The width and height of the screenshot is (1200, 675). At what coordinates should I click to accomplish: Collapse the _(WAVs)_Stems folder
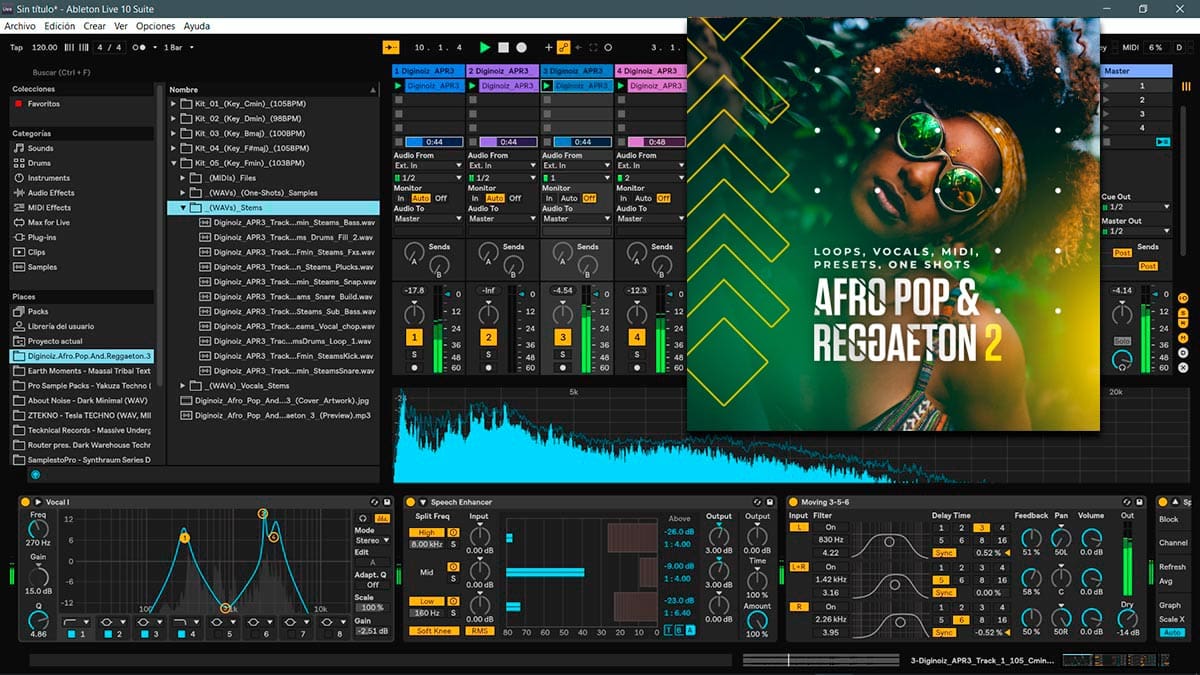(184, 208)
